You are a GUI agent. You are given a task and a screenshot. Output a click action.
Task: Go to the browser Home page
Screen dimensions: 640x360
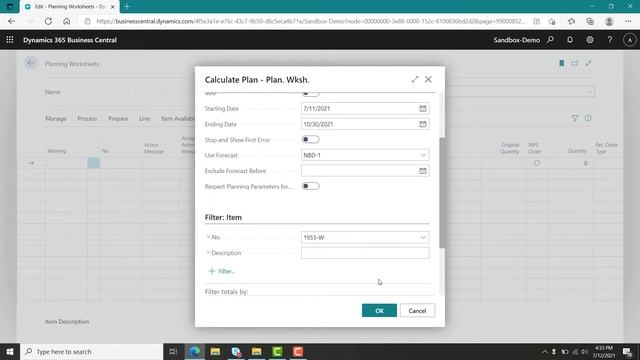(67, 21)
